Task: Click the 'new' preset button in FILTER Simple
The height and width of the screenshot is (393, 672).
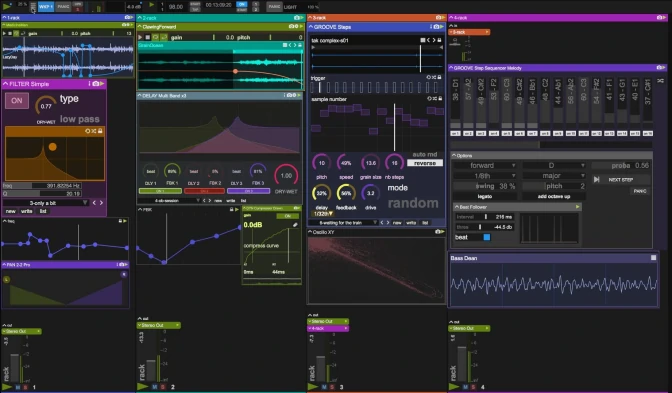Action: pyautogui.click(x=11, y=211)
